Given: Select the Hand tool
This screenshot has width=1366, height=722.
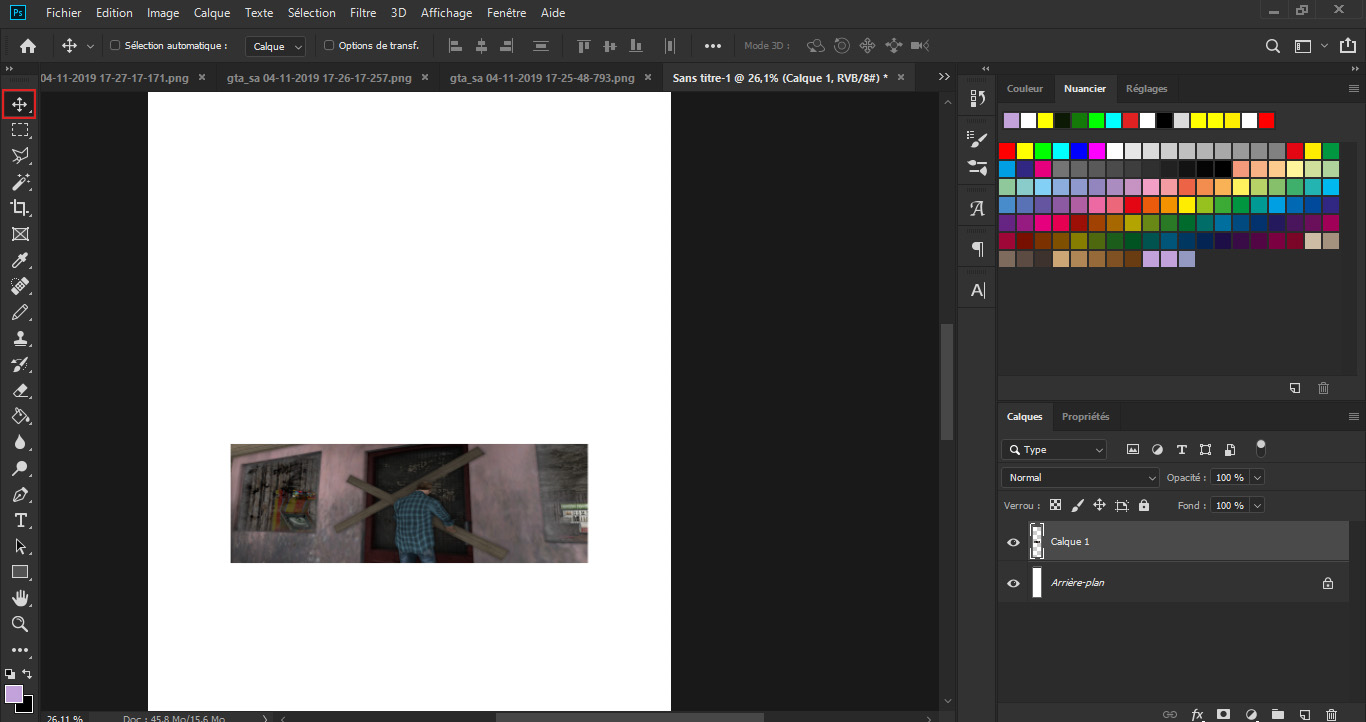Looking at the screenshot, I should point(19,598).
